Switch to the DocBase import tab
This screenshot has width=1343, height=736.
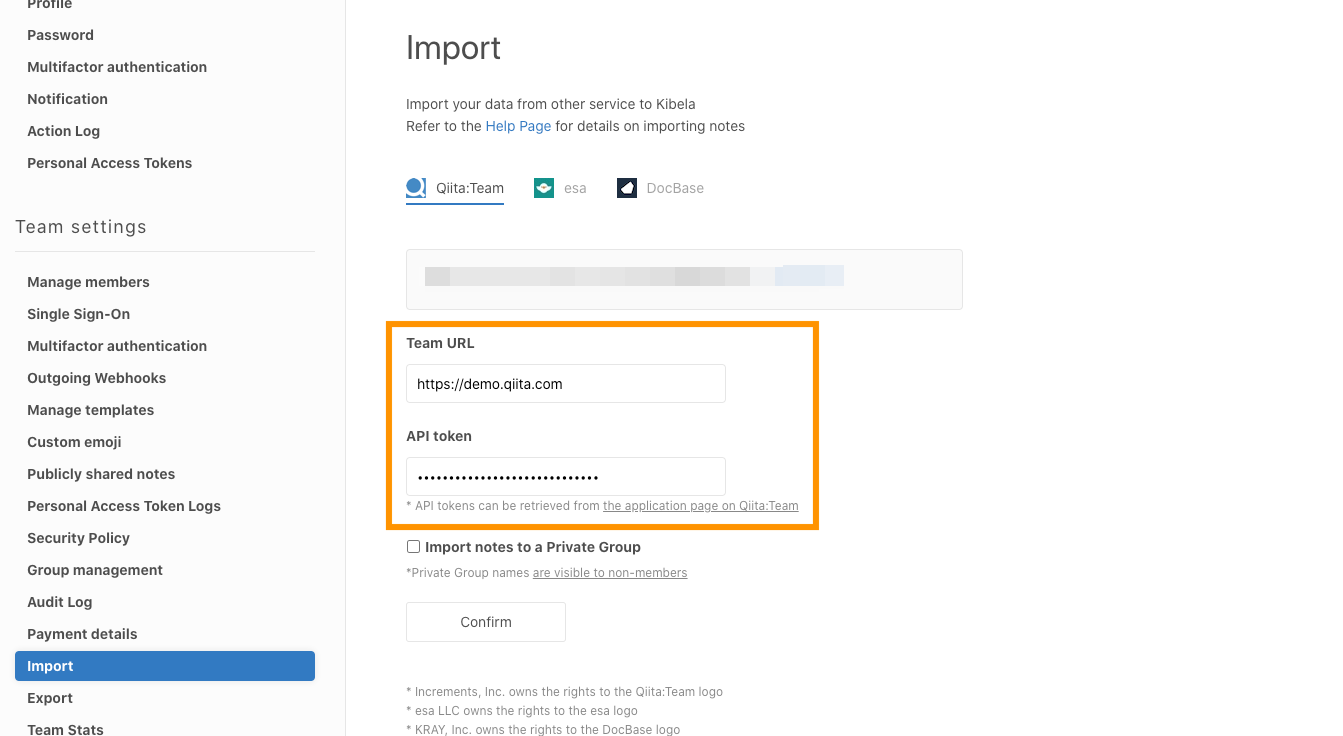pos(674,188)
